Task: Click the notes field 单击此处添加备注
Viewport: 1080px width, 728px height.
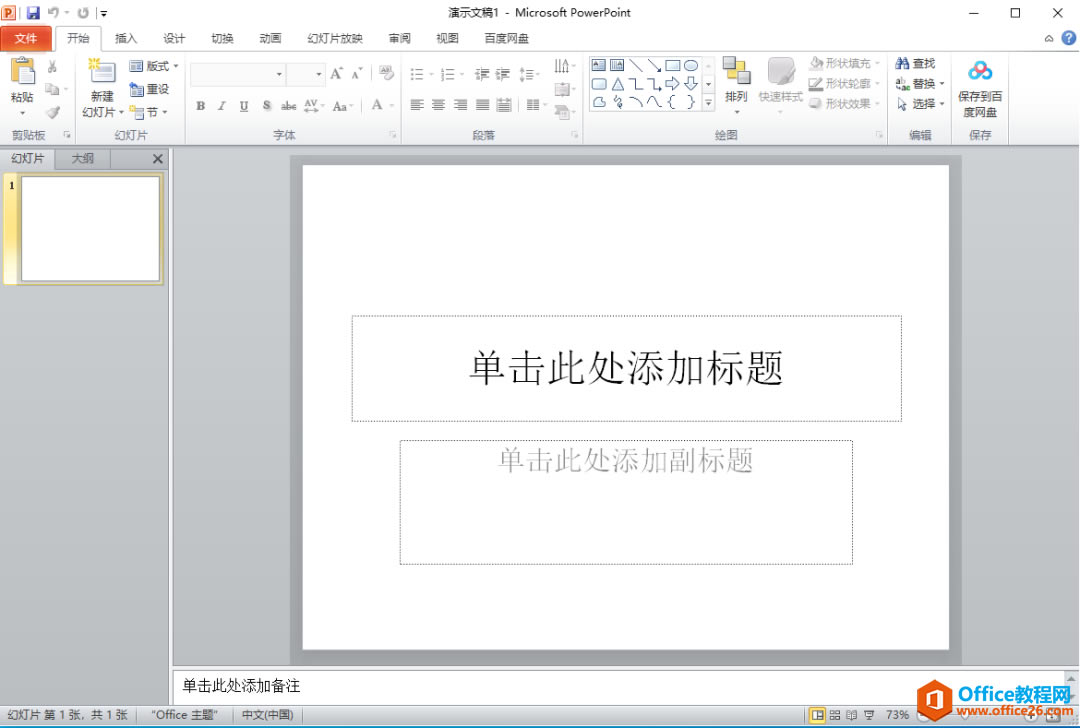Action: click(241, 686)
